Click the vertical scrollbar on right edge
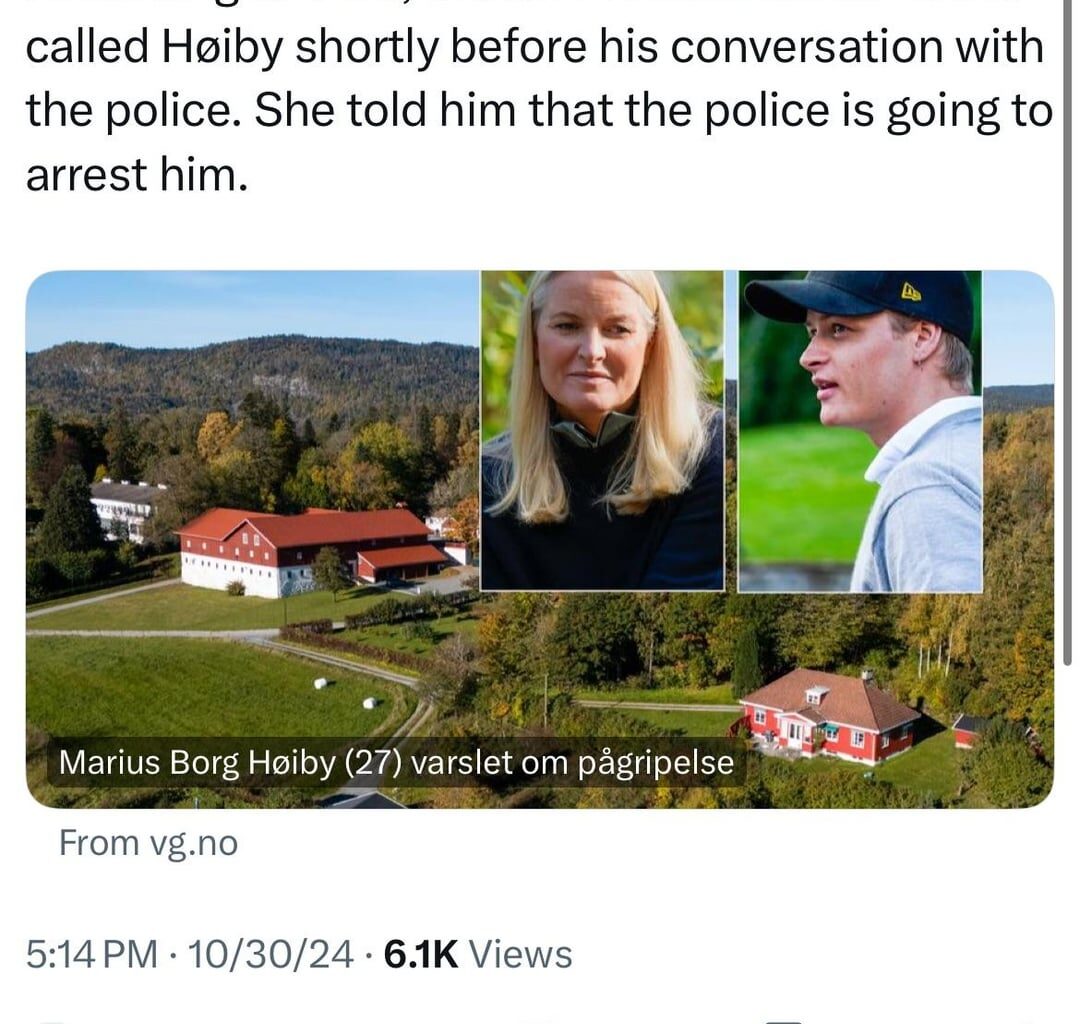The width and height of the screenshot is (1080, 1024). pos(1068,331)
